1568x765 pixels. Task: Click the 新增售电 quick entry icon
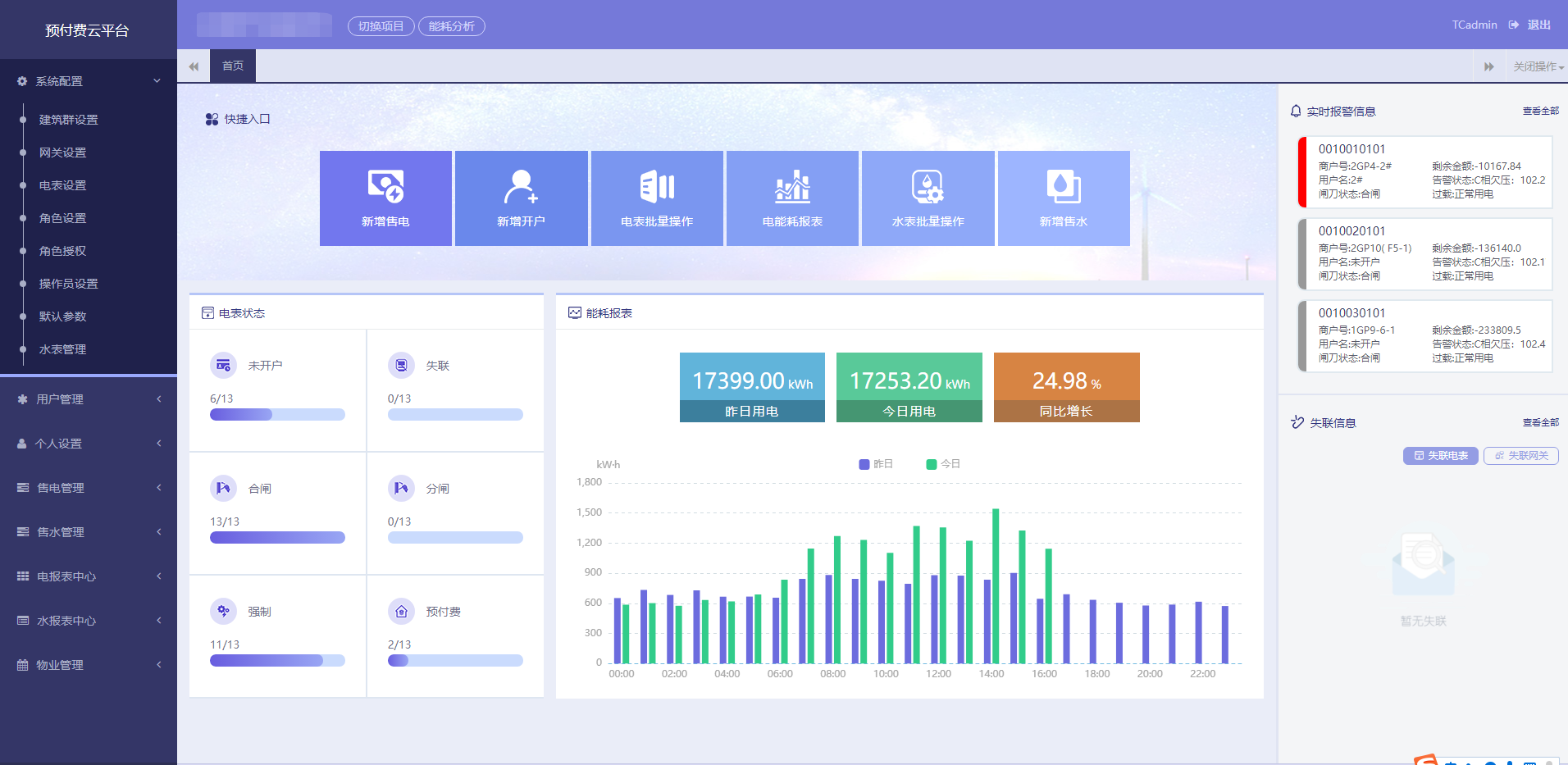[385, 186]
